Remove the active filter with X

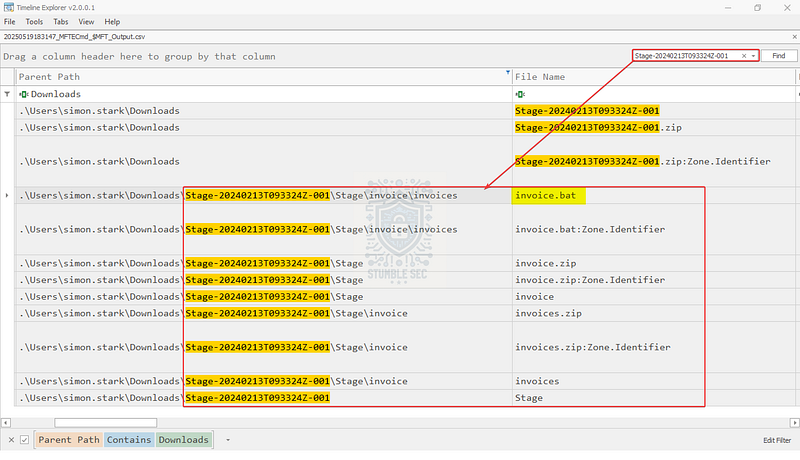tap(11, 440)
